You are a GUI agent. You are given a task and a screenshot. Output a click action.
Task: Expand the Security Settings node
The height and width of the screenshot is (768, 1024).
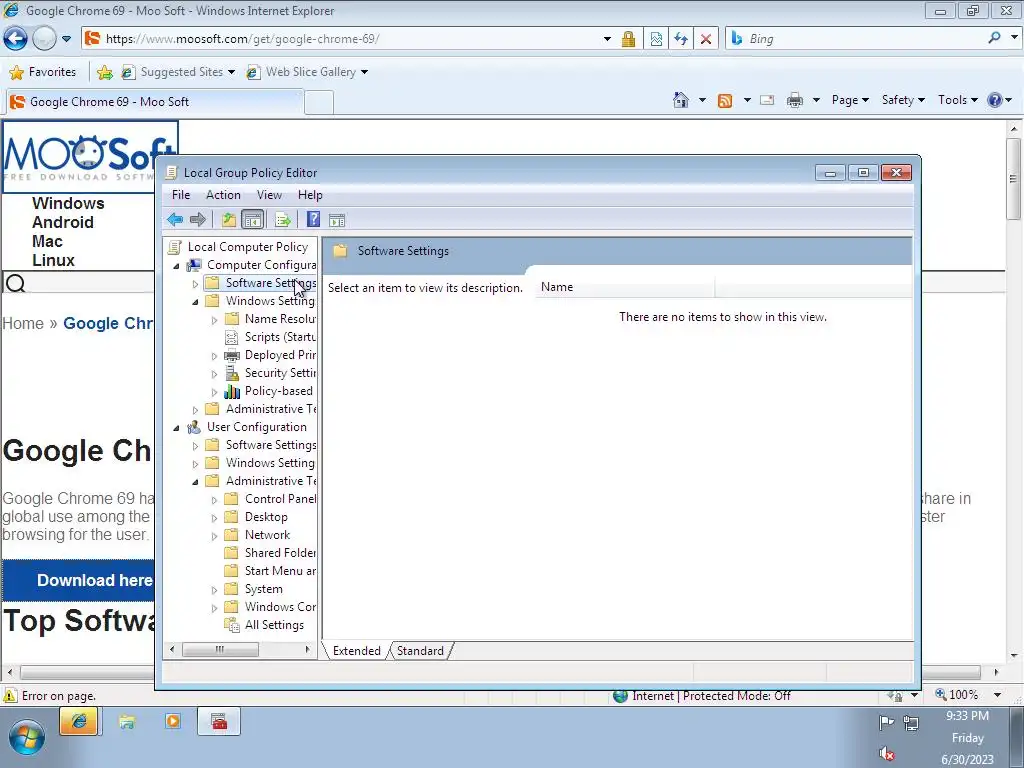[x=214, y=374]
